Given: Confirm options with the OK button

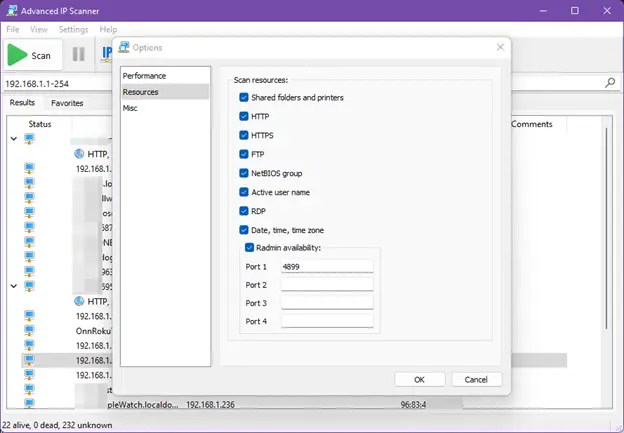Looking at the screenshot, I should (x=419, y=380).
